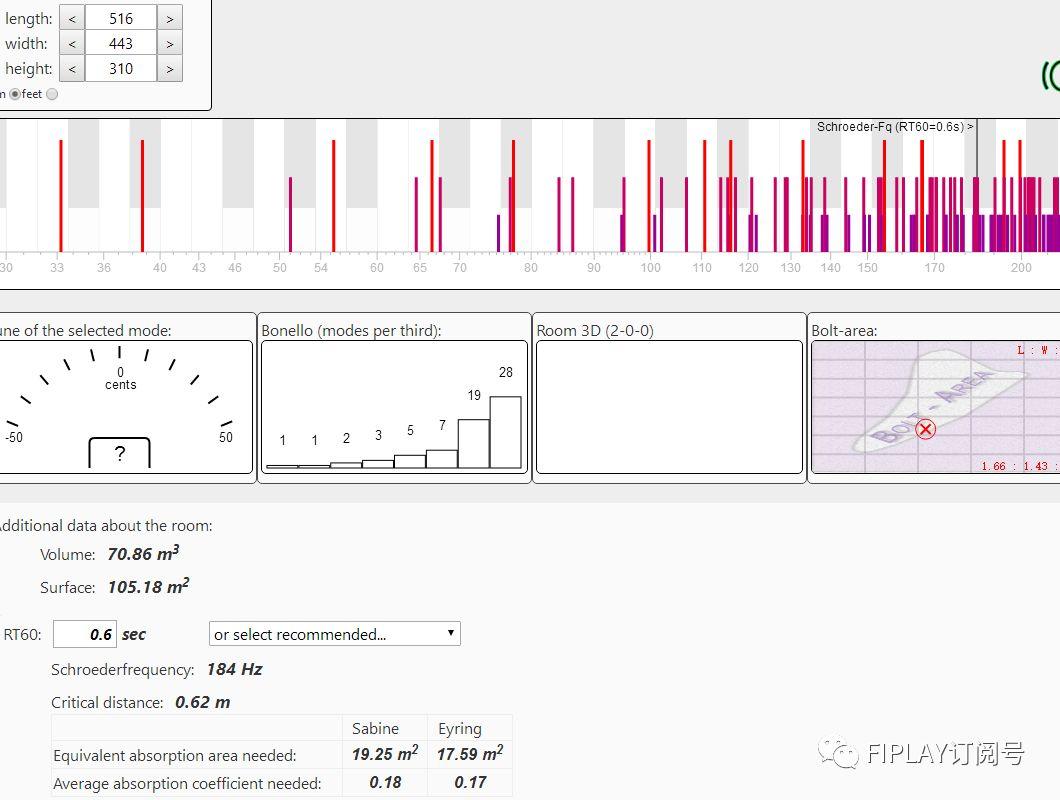
Task: Click the height input showing 310
Action: point(120,69)
